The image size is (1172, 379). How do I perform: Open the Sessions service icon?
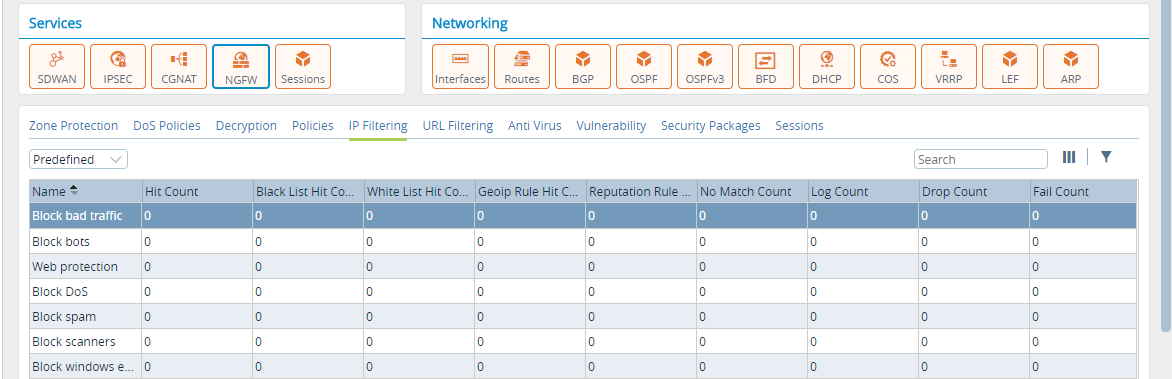tap(303, 67)
